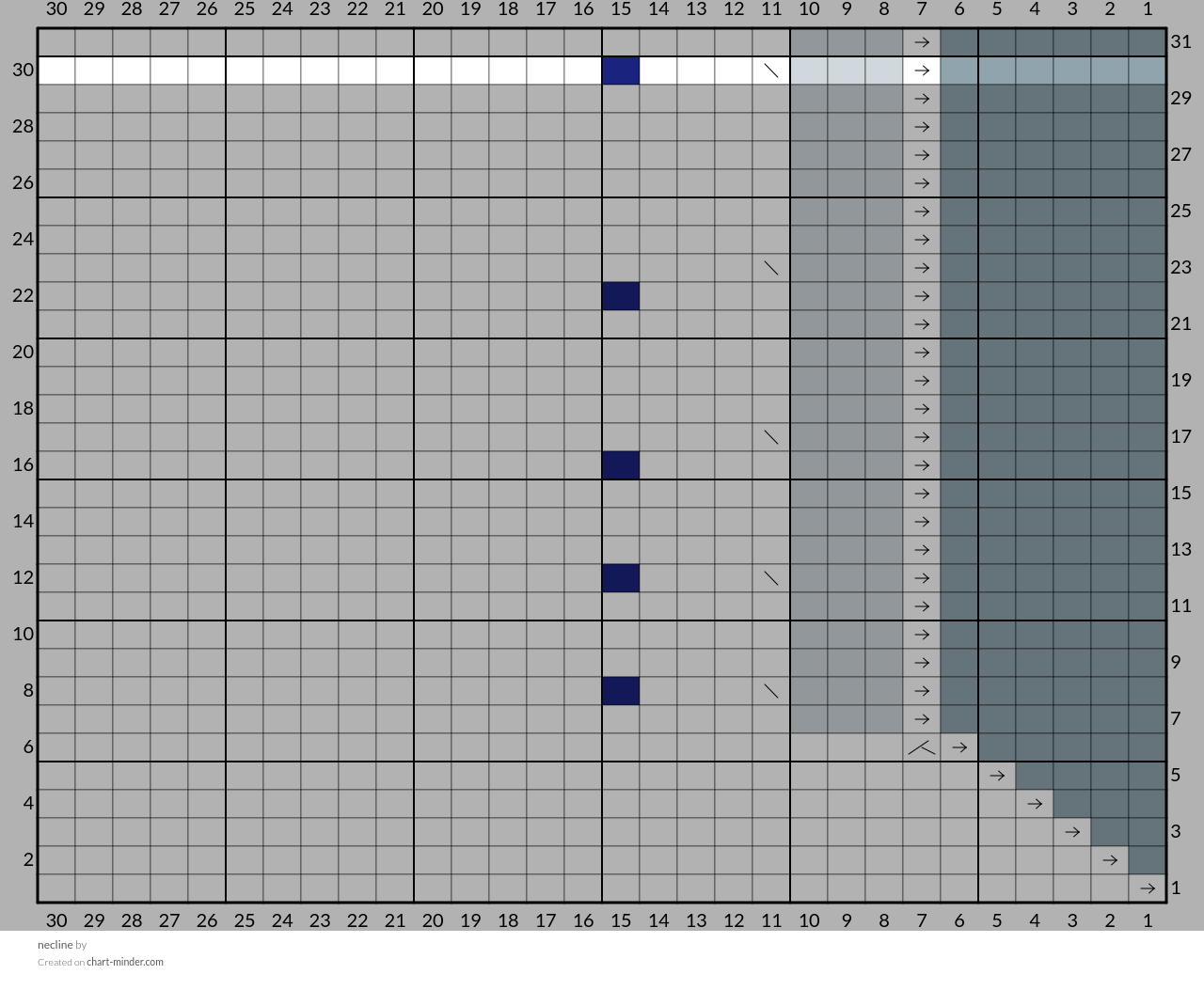Image resolution: width=1204 pixels, height=990 pixels.
Task: Click the decrease symbol in row 6, column 7
Action: click(922, 747)
